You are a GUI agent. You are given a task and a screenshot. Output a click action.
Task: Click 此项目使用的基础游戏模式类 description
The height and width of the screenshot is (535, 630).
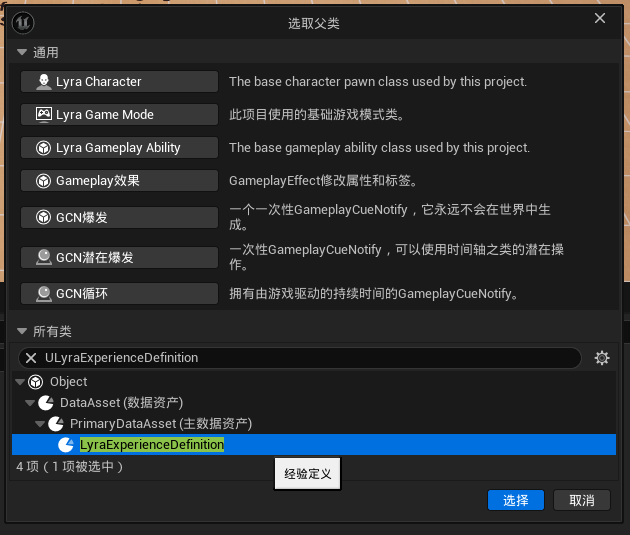[x=317, y=114]
